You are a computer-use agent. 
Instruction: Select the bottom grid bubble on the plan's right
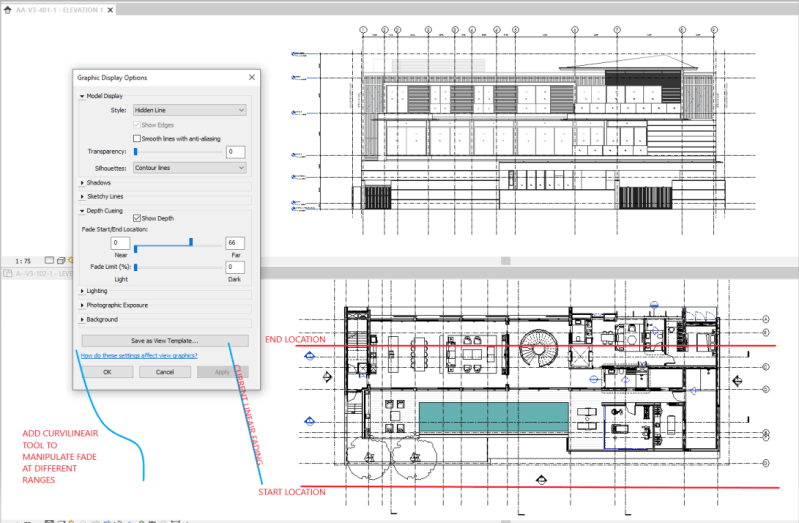(765, 463)
